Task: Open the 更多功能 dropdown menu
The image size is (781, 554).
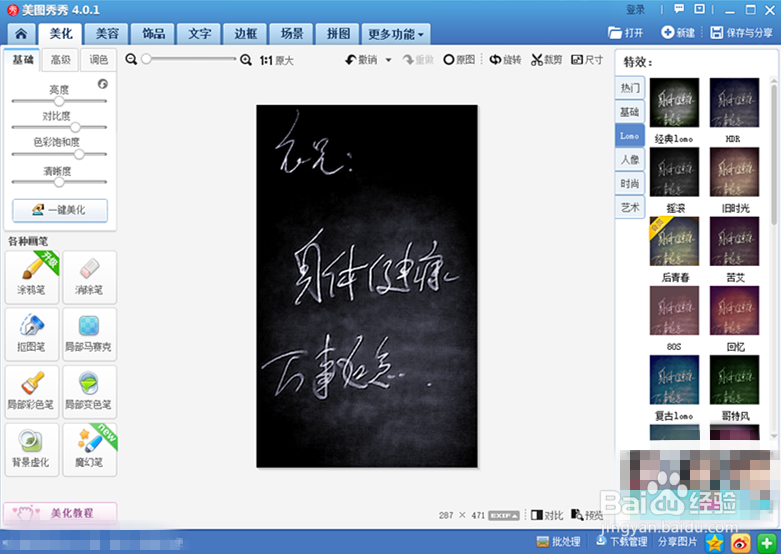Action: (x=396, y=34)
